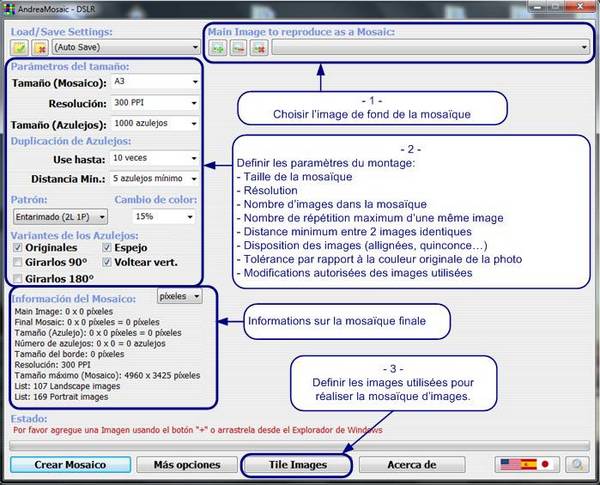Click the remove main image minus icon

[x=238, y=46]
